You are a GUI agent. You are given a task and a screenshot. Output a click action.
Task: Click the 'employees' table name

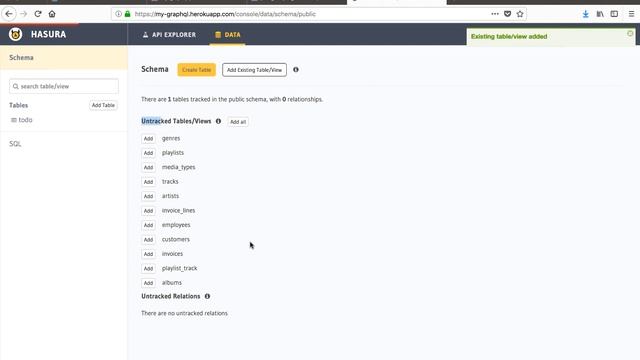tap(176, 225)
